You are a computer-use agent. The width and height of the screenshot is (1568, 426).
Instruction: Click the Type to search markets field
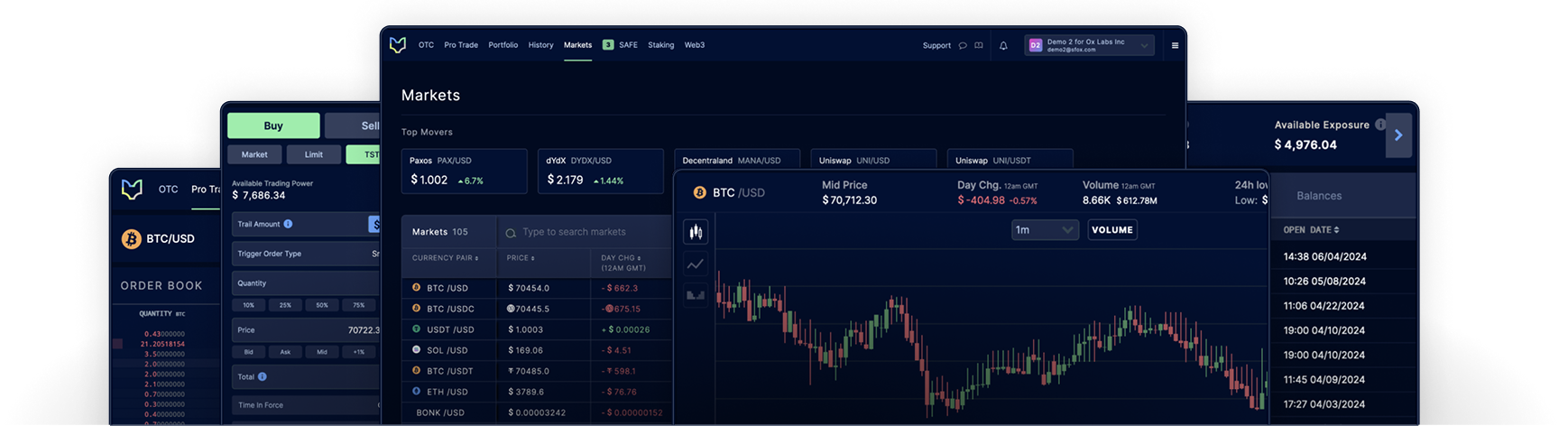585,232
